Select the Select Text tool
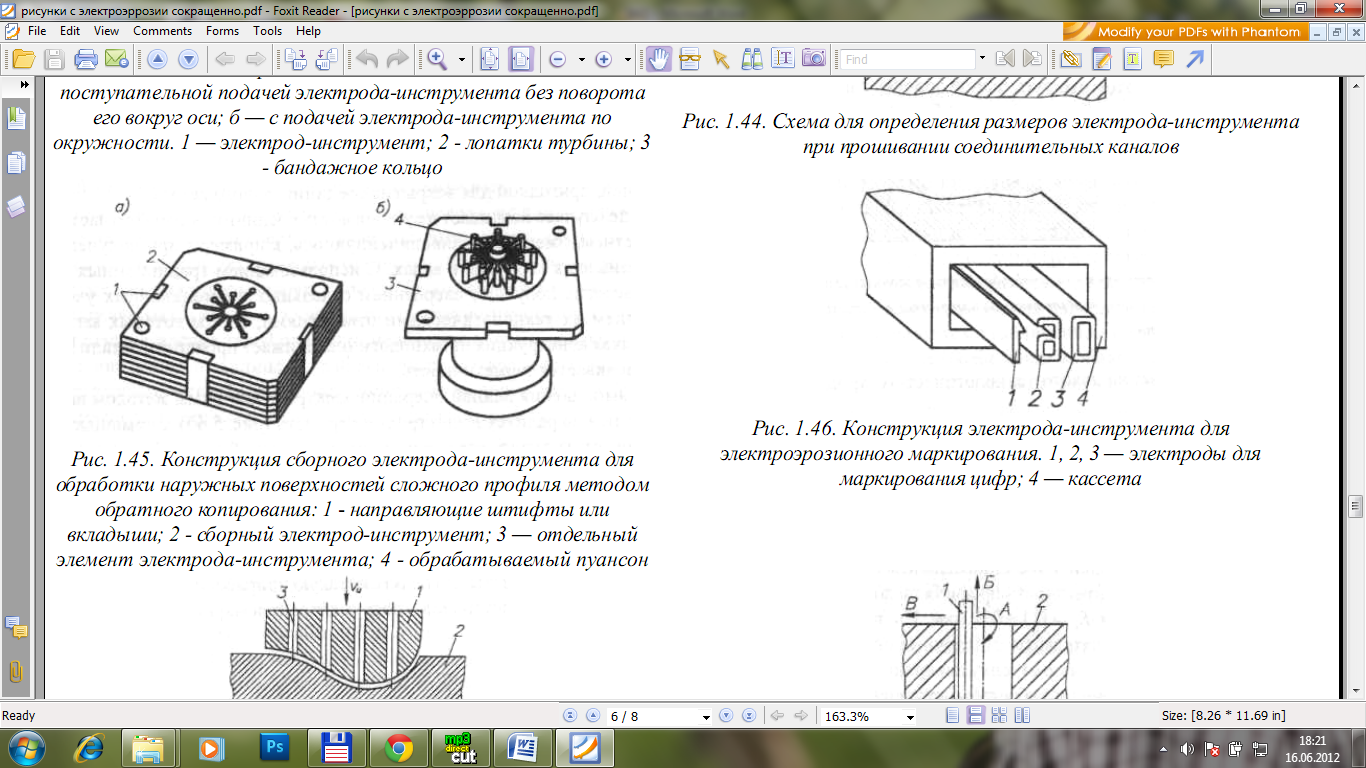The image size is (1366, 768). pos(783,59)
